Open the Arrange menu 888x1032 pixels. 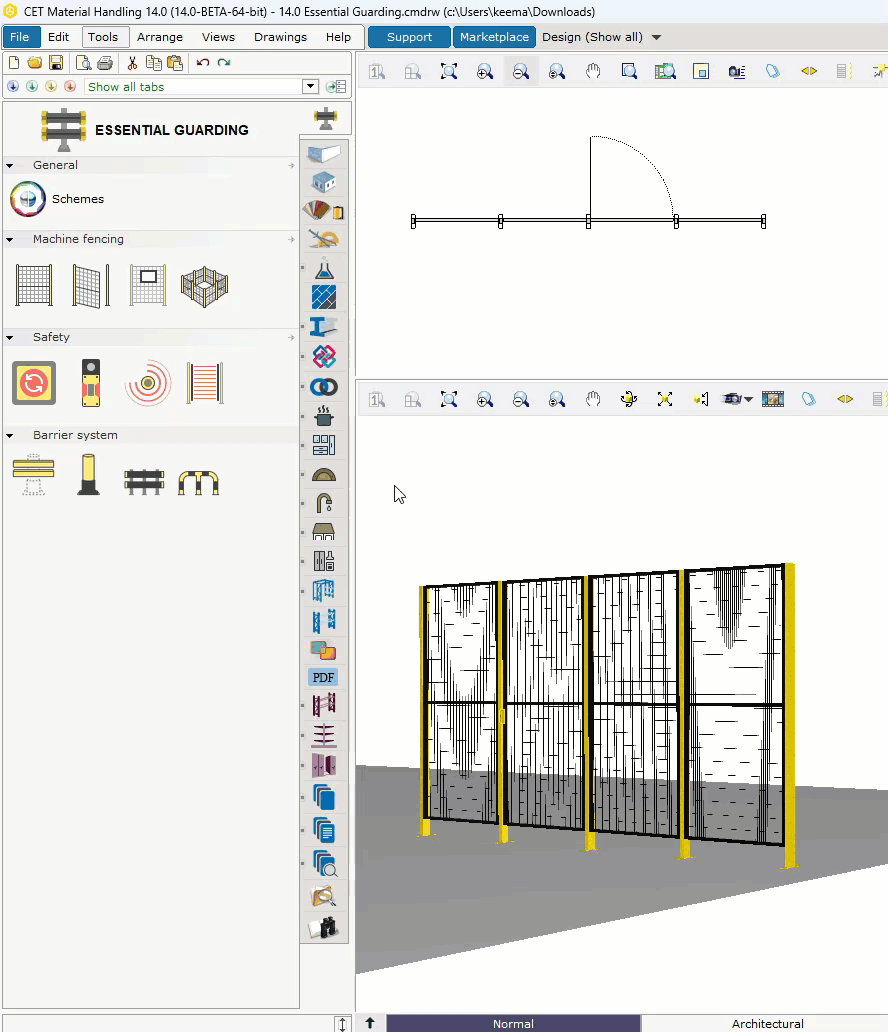(x=160, y=37)
